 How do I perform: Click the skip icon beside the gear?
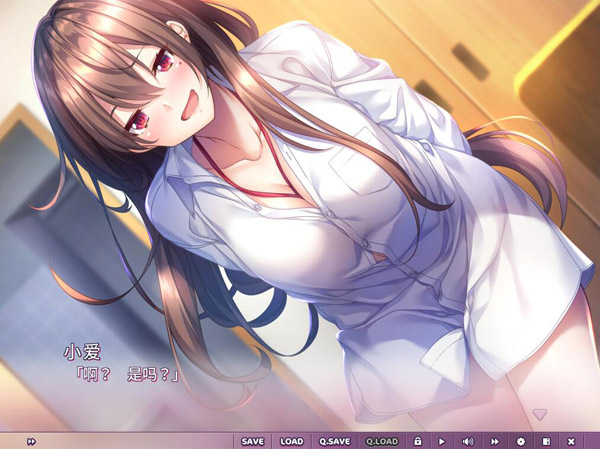point(494,441)
